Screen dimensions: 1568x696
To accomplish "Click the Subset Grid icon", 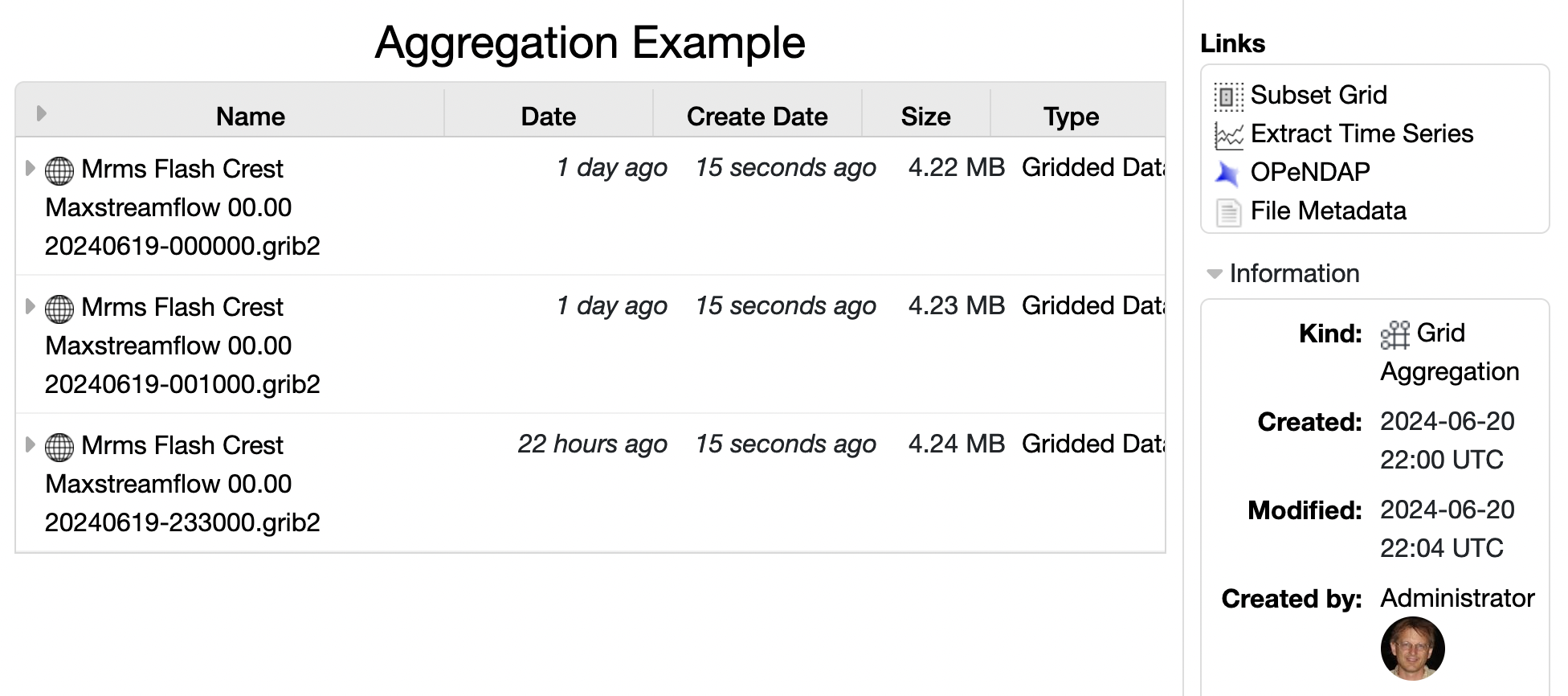I will 1228,96.
